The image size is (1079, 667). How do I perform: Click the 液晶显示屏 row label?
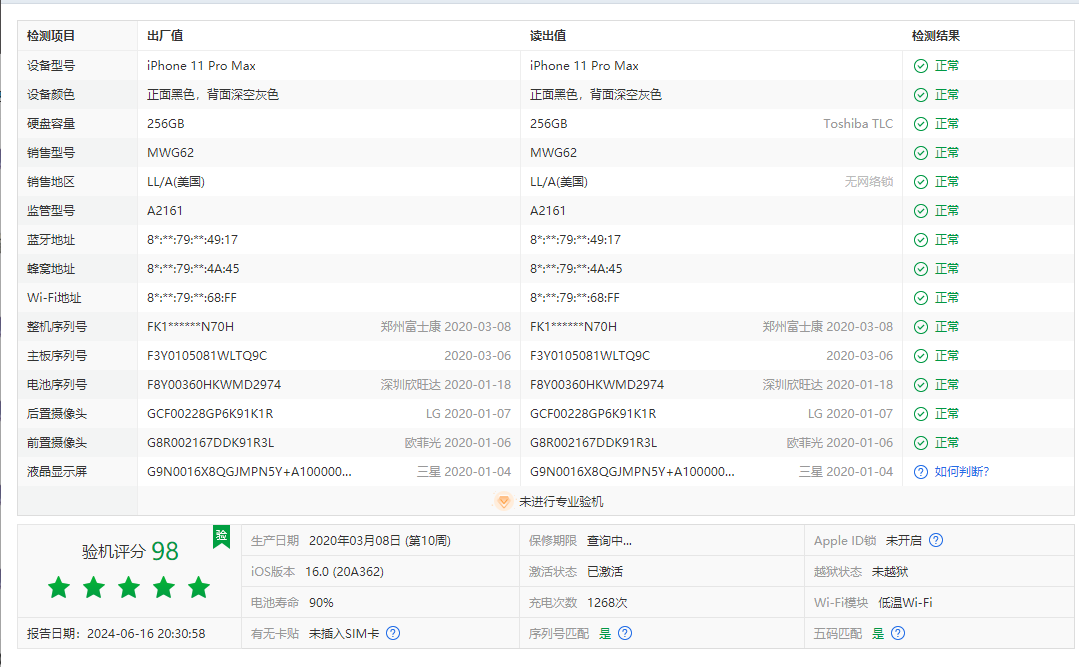click(57, 472)
